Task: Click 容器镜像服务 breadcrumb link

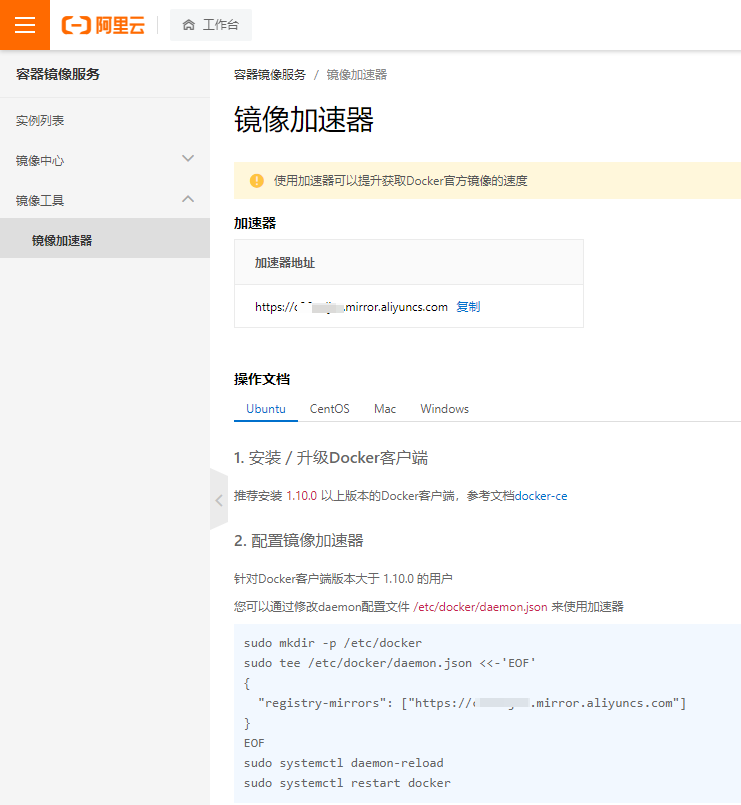Action: coord(270,75)
